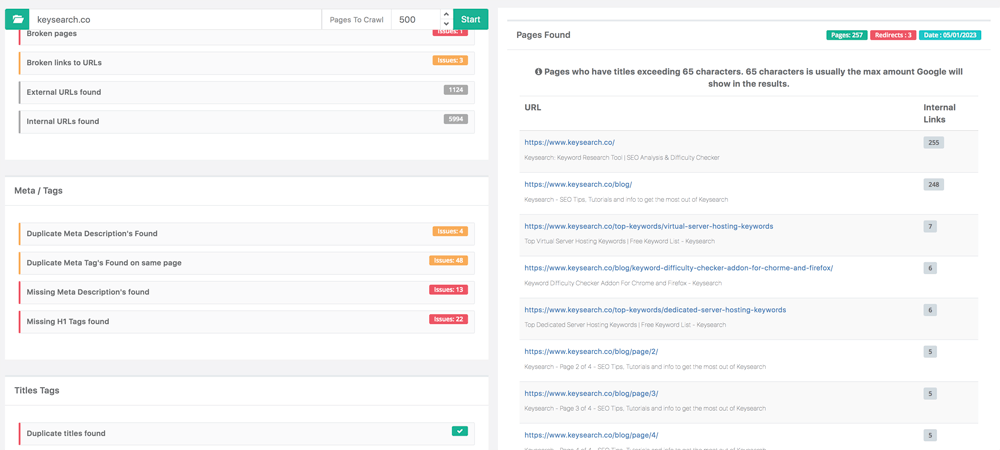The image size is (1000, 450).
Task: Click the Pages To Crawl number field
Action: click(x=415, y=19)
